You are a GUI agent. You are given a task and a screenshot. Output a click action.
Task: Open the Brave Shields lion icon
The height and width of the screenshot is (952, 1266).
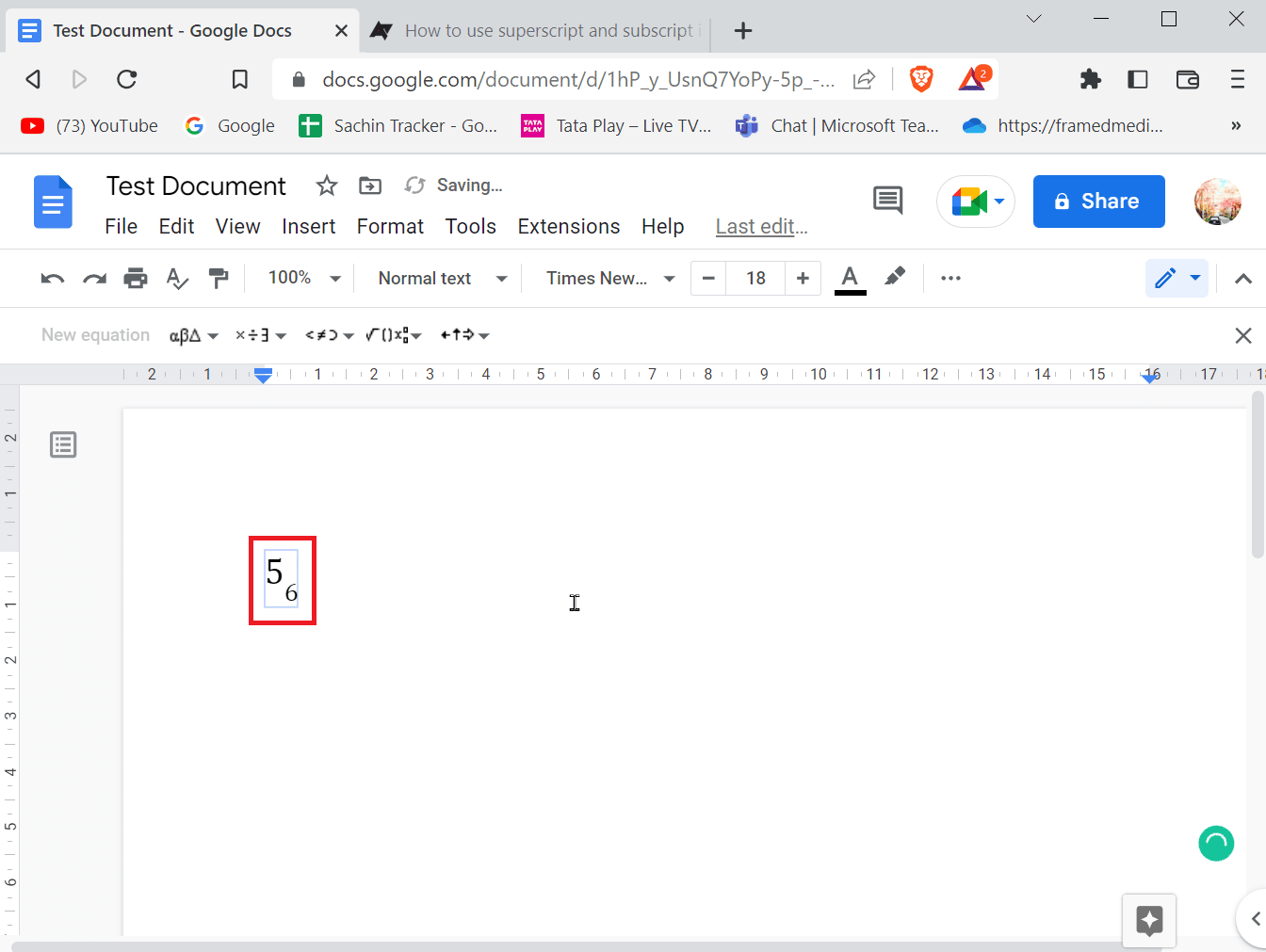pyautogui.click(x=921, y=79)
